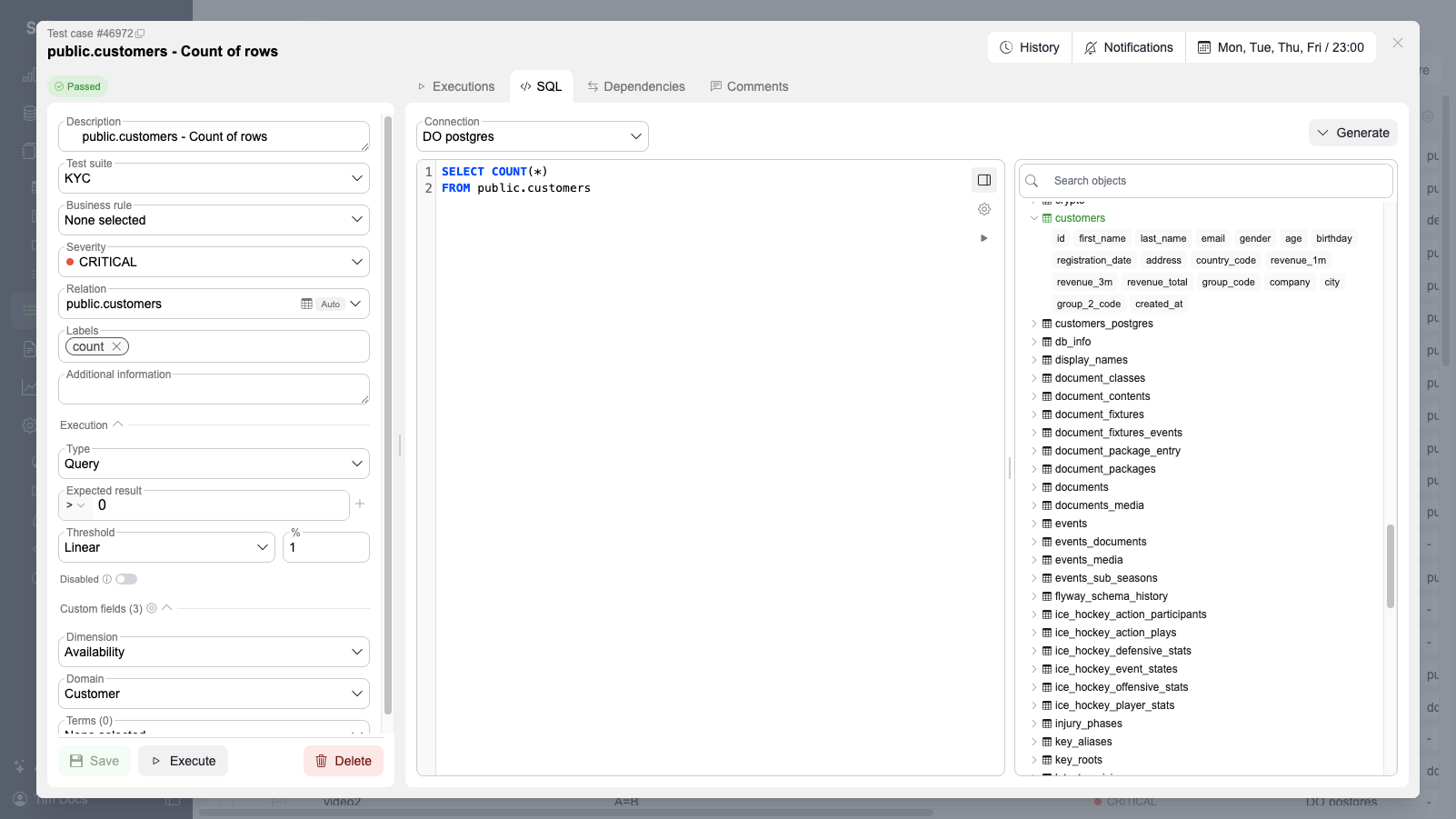Open the Business rule dropdown
The height and width of the screenshot is (819, 1456).
(x=214, y=220)
